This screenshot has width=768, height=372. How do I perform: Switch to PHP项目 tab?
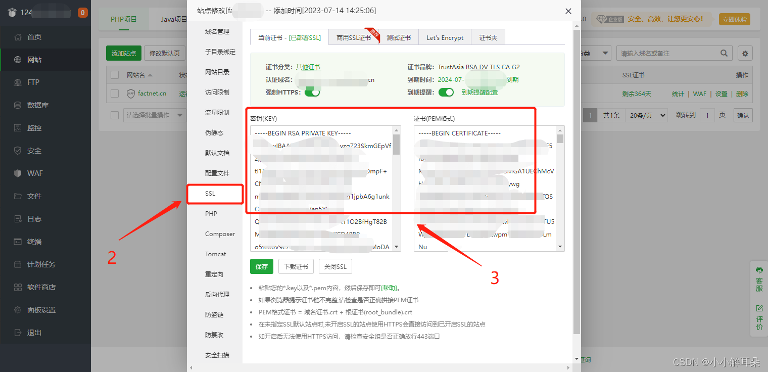(x=123, y=20)
